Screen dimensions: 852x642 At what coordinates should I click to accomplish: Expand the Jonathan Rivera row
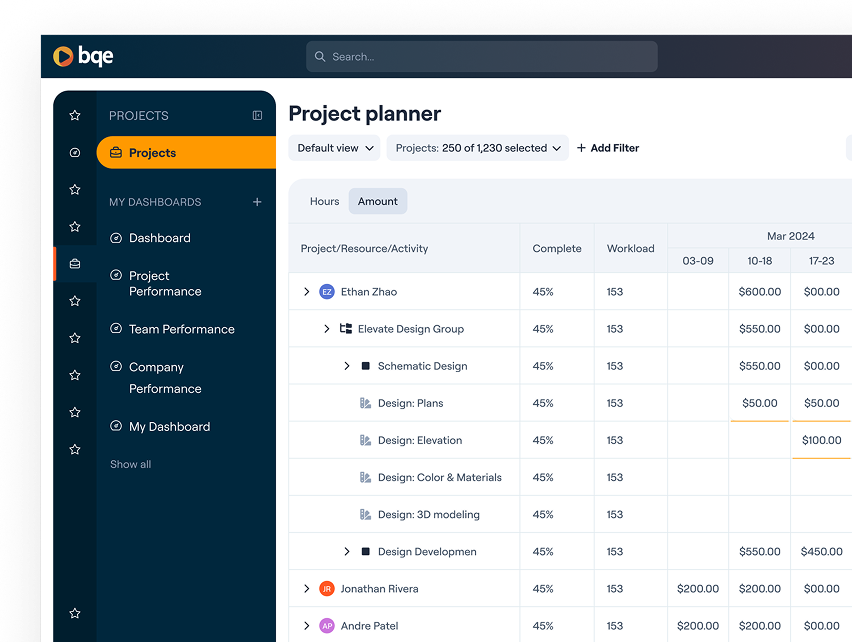306,589
